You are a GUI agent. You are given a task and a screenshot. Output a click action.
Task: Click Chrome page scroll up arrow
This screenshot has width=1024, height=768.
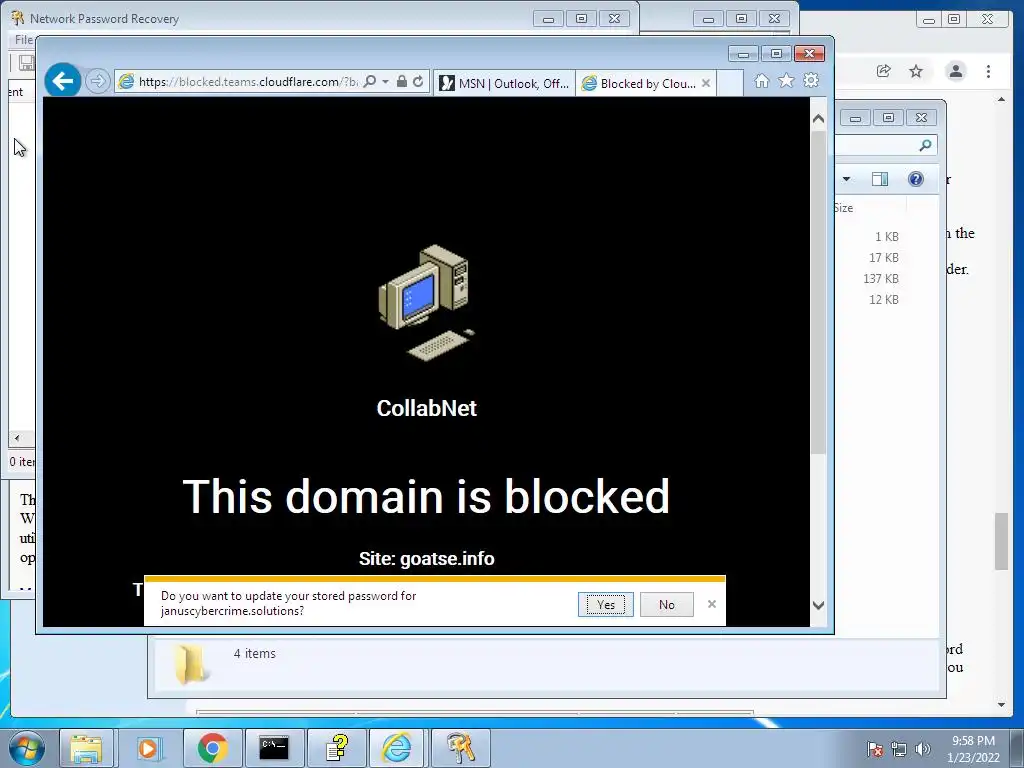pyautogui.click(x=1002, y=99)
